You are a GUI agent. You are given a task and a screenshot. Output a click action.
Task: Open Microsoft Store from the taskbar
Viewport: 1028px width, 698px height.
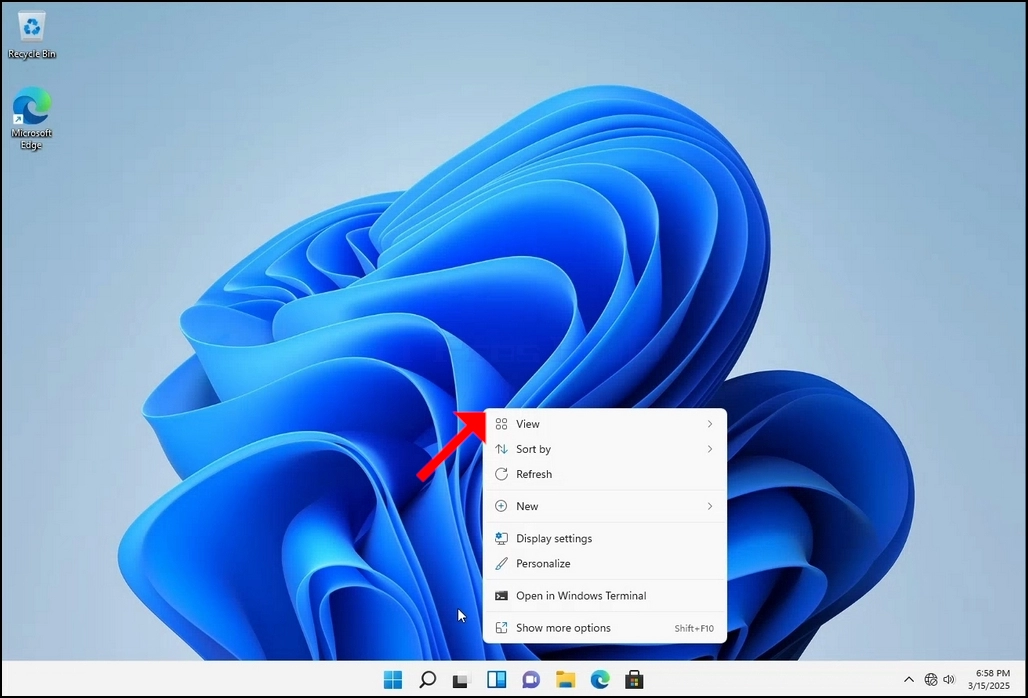[634, 680]
